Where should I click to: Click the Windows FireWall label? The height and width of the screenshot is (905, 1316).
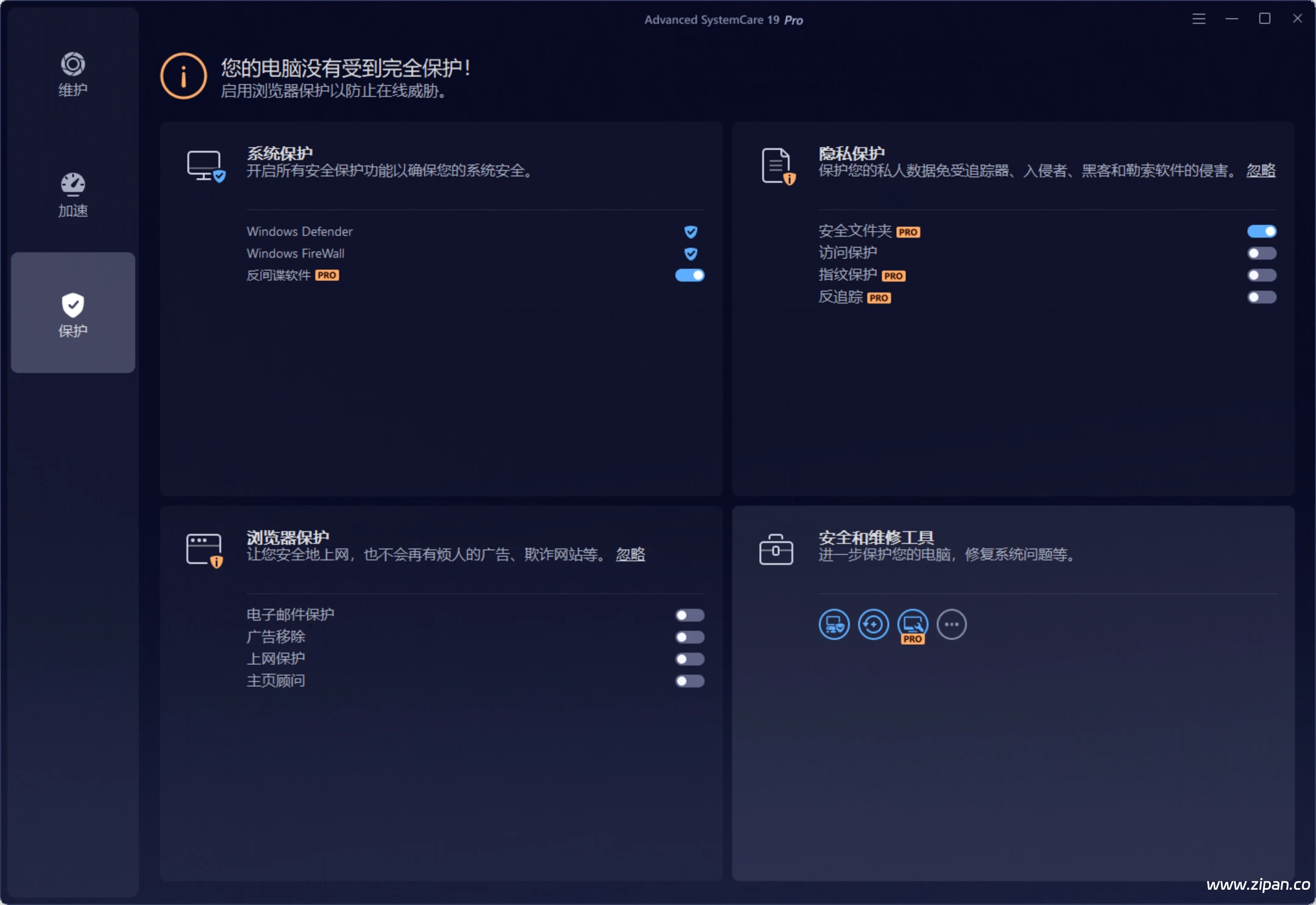tap(295, 254)
